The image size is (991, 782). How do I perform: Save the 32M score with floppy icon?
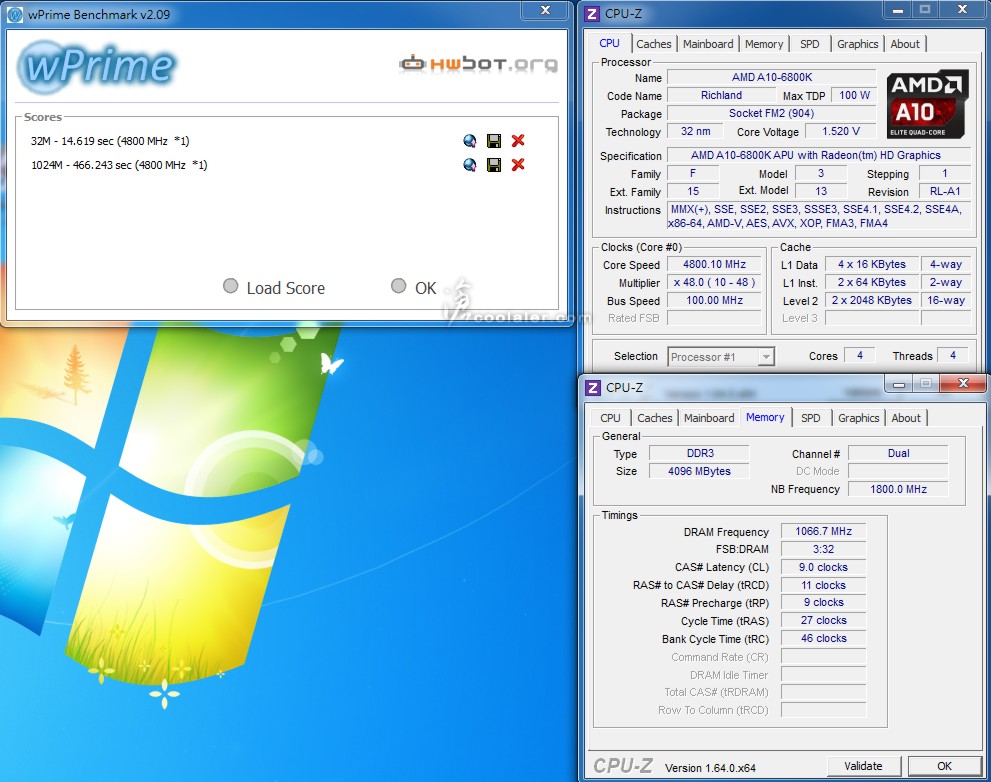(x=494, y=141)
